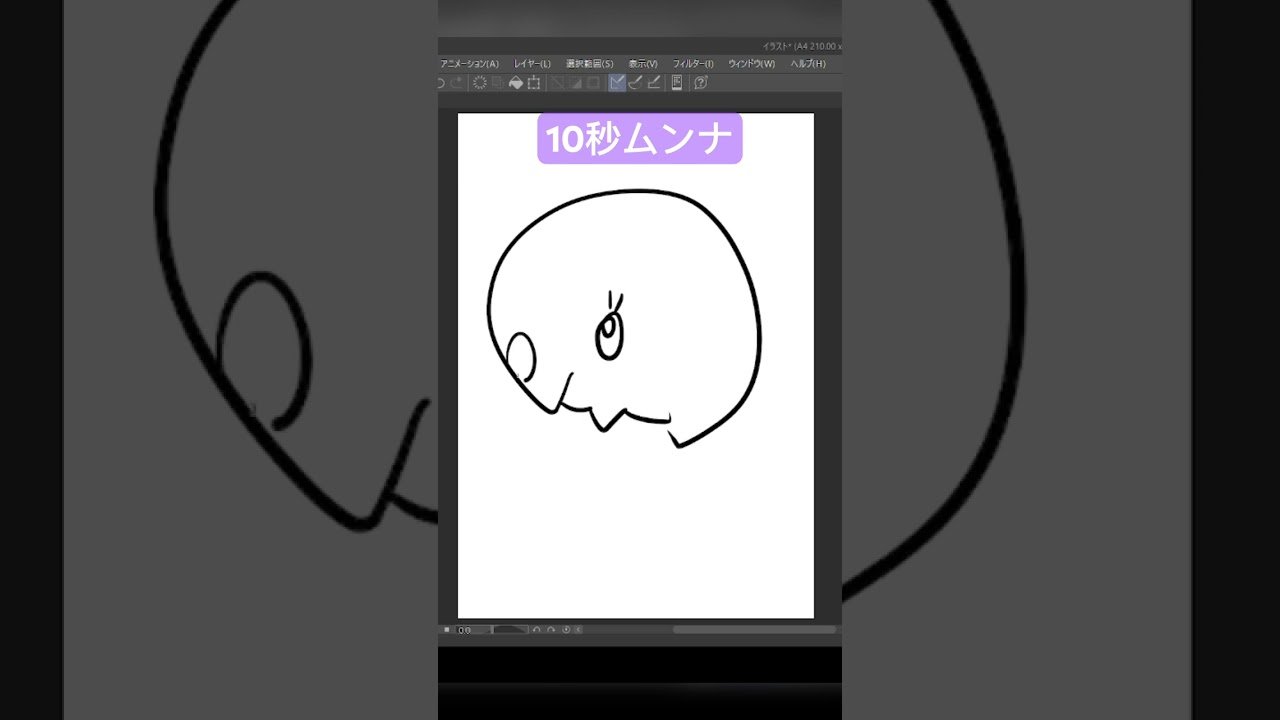Open the Material Properties panel icon
Screen dimensions: 1280x720
tap(677, 82)
